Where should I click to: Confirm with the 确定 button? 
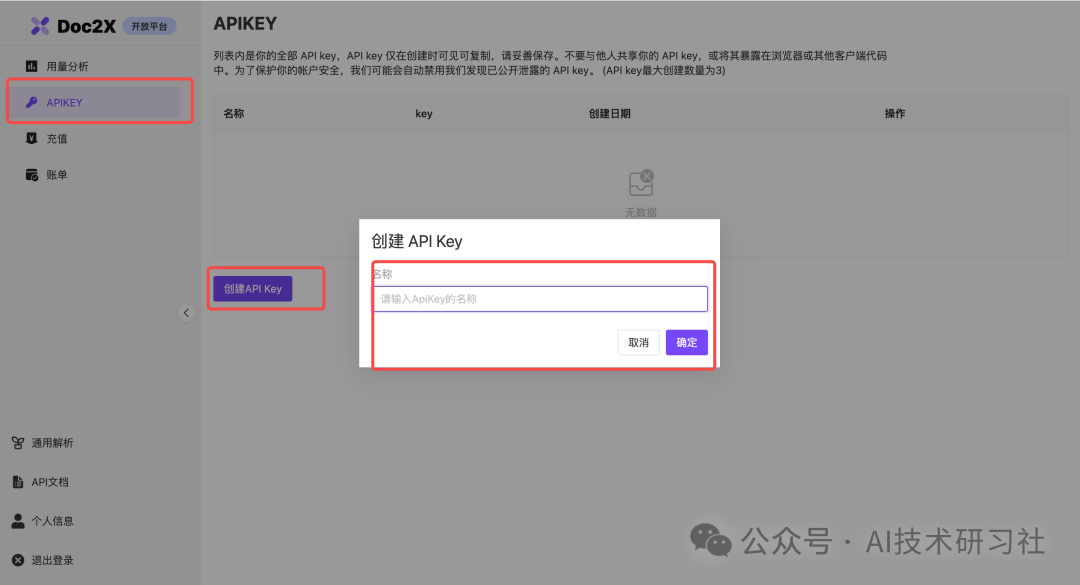pyautogui.click(x=686, y=341)
